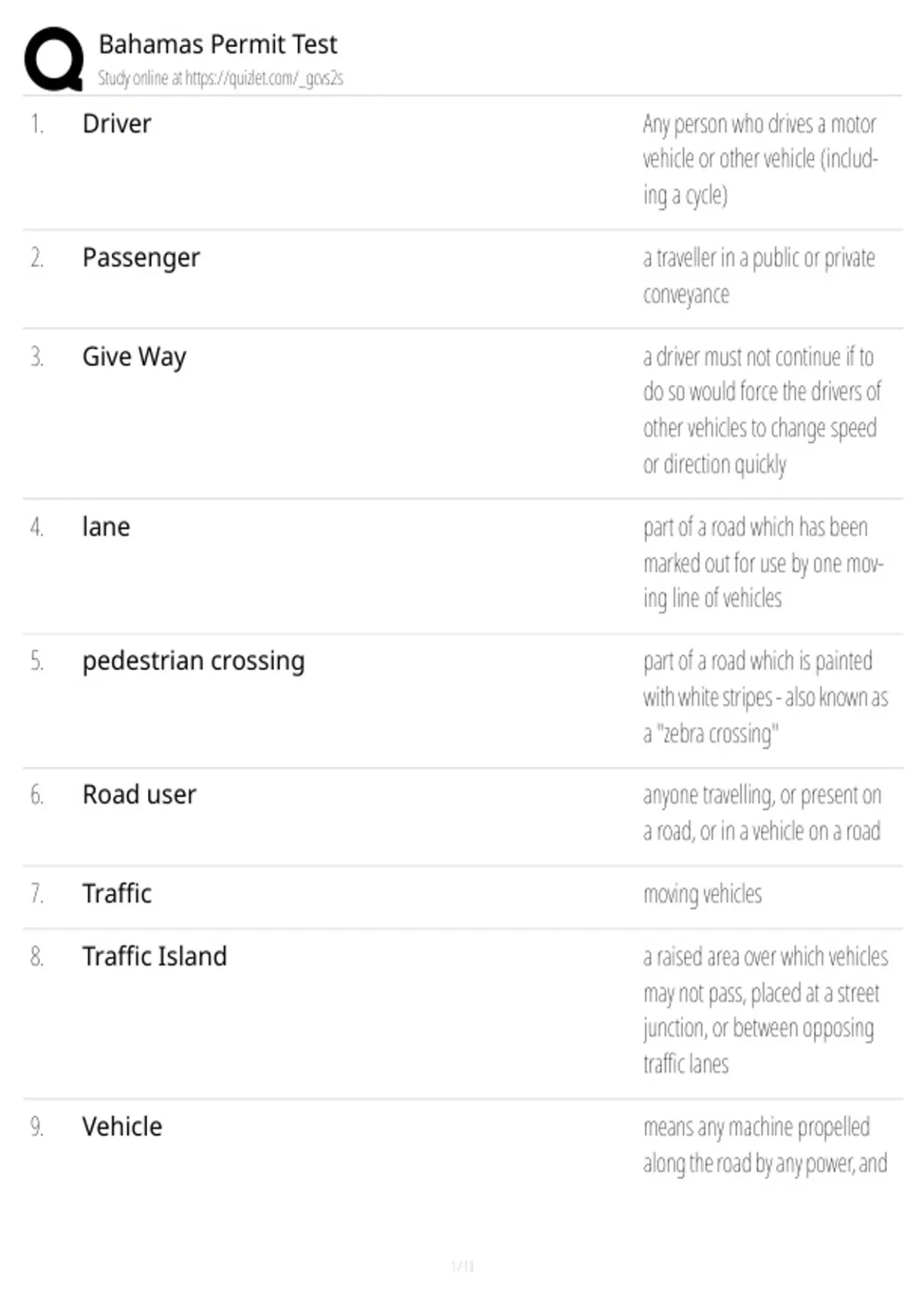
Task: Click the lane term
Action: [106, 527]
